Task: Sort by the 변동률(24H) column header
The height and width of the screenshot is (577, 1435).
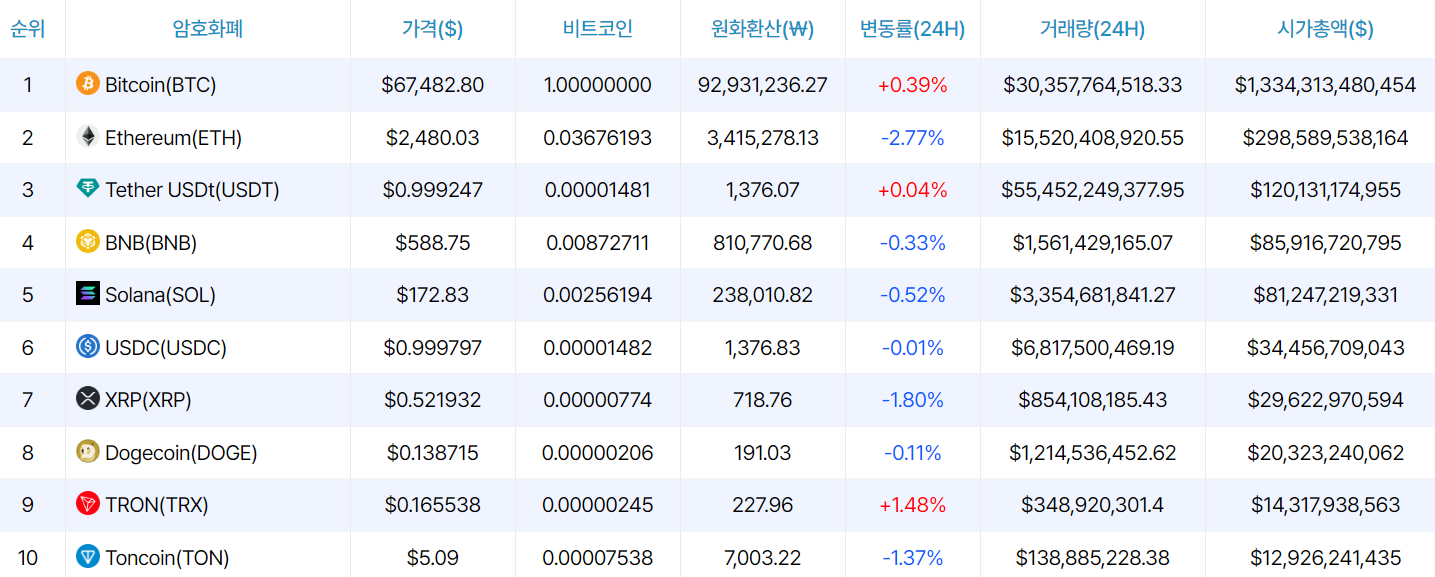Action: click(912, 29)
